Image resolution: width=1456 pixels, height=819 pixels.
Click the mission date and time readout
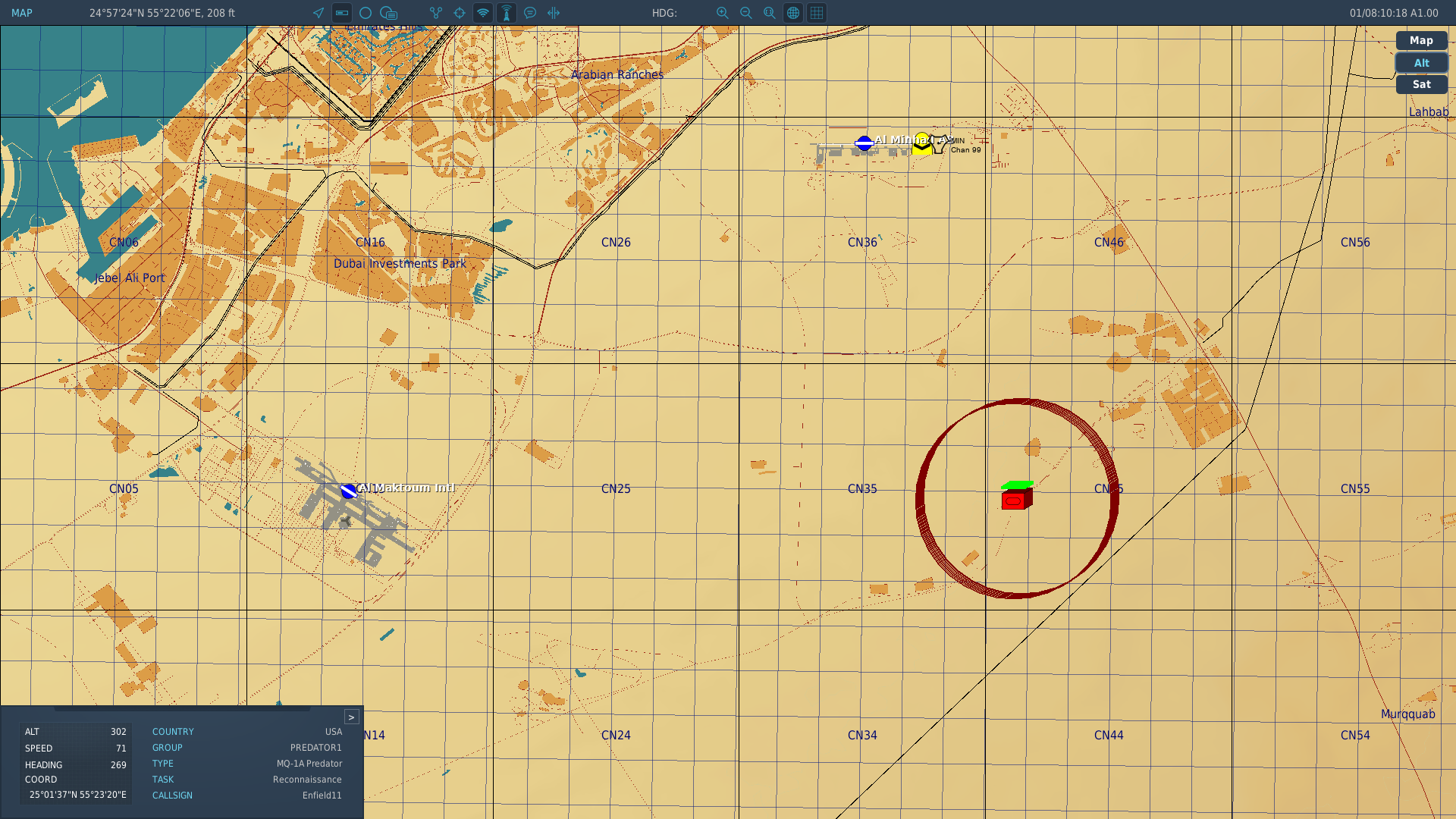pyautogui.click(x=1394, y=13)
